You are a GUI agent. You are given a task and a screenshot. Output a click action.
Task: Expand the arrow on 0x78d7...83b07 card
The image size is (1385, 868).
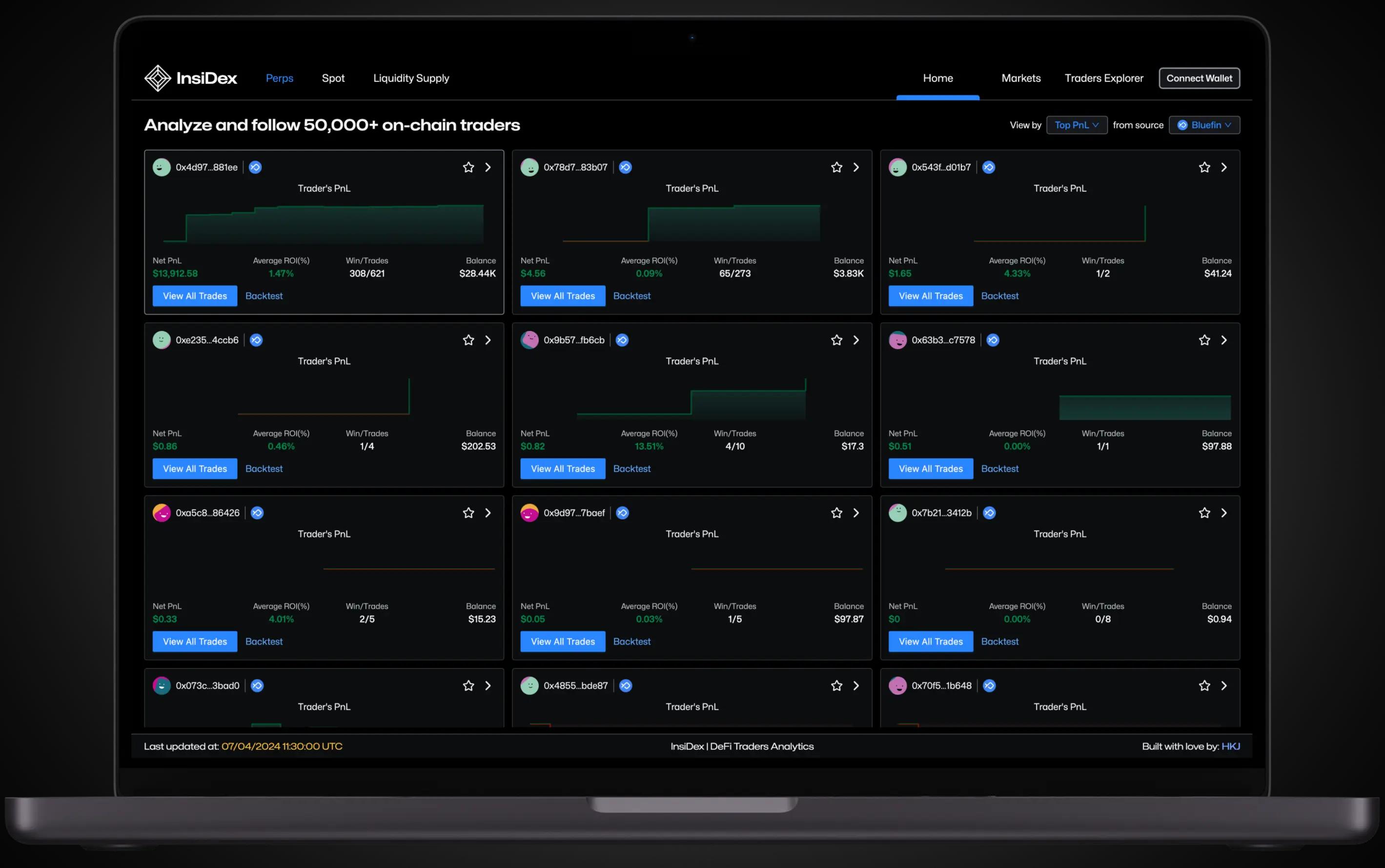point(855,167)
